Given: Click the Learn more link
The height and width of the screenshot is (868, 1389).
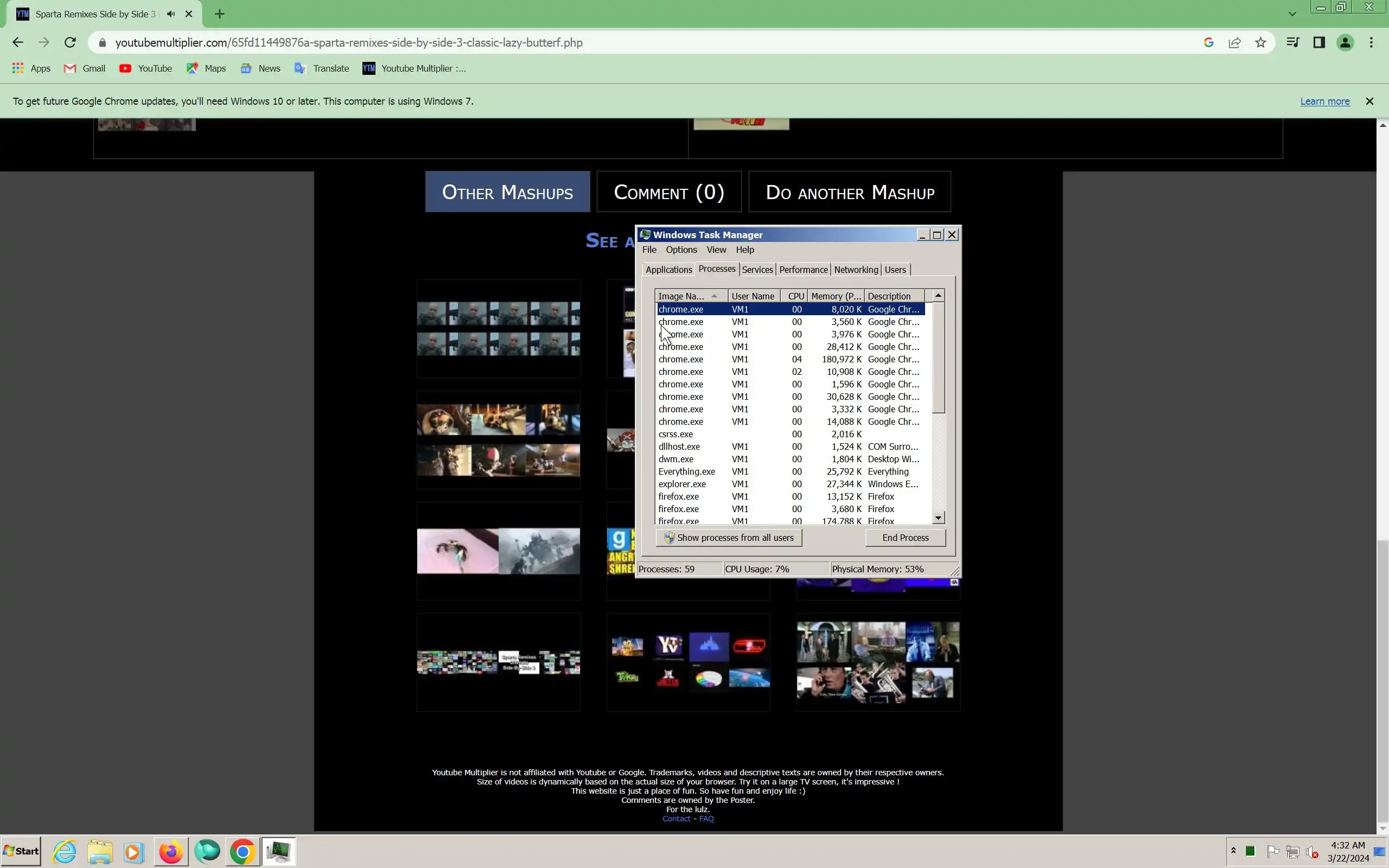Looking at the screenshot, I should coord(1325,101).
